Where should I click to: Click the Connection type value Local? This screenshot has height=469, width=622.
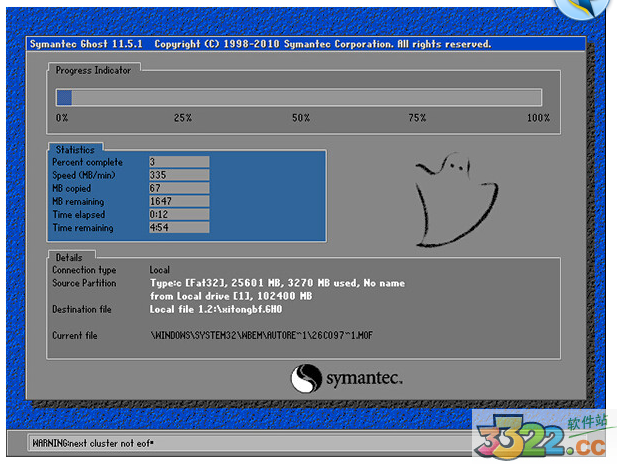(x=159, y=270)
